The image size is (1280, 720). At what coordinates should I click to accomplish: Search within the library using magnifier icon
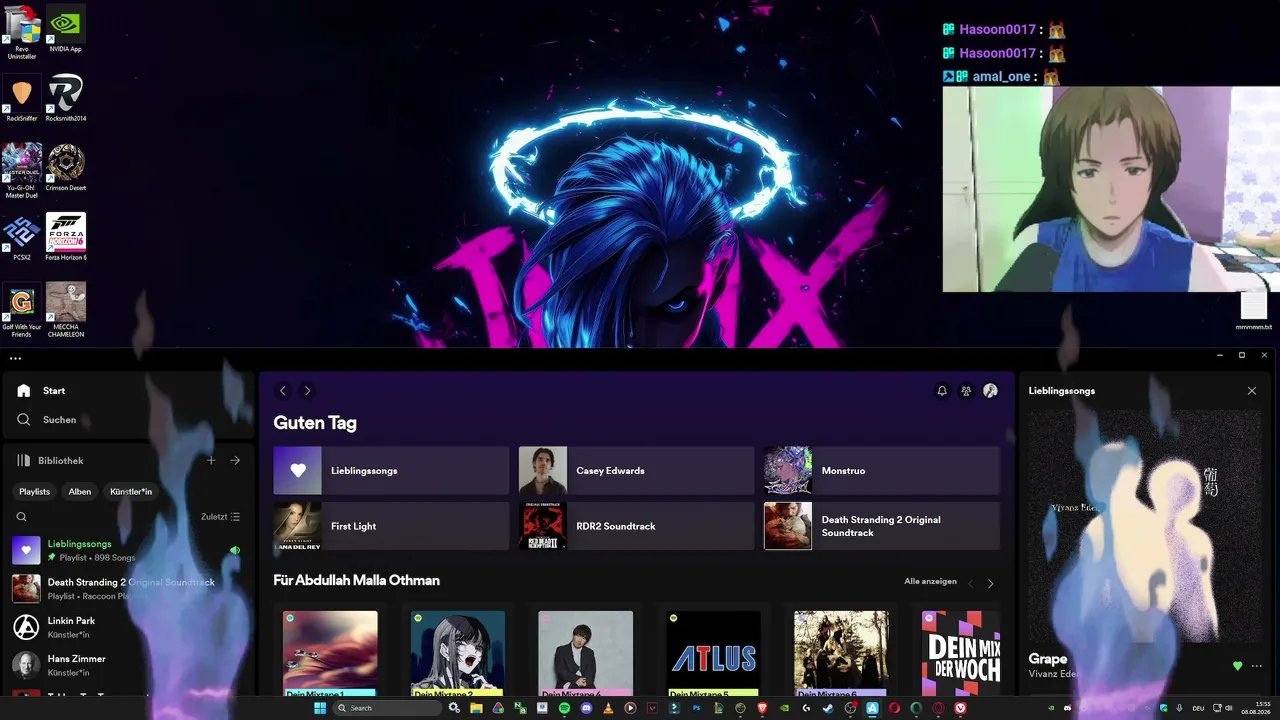coord(21,517)
